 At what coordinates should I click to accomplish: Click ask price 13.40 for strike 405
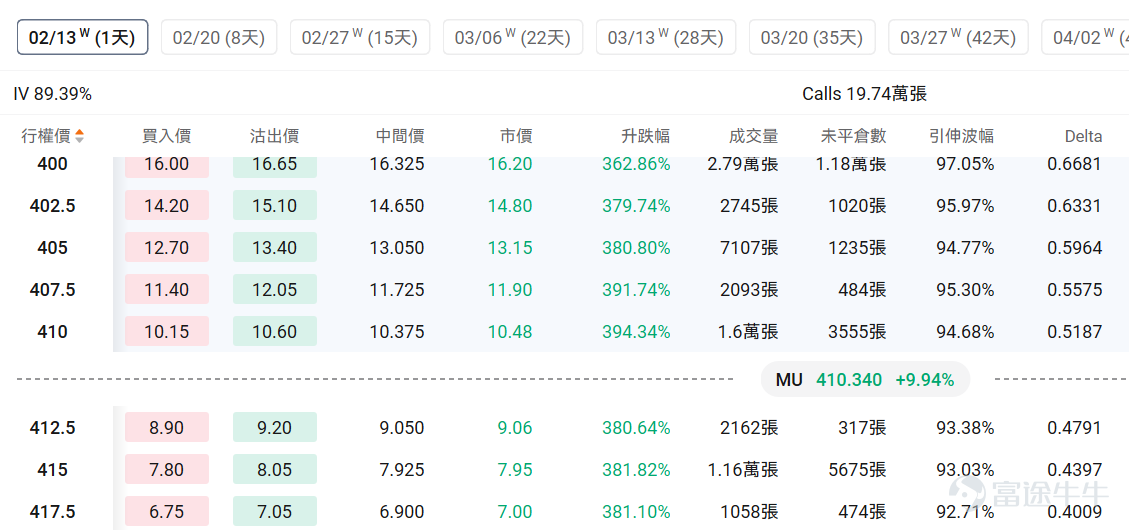pyautogui.click(x=274, y=247)
